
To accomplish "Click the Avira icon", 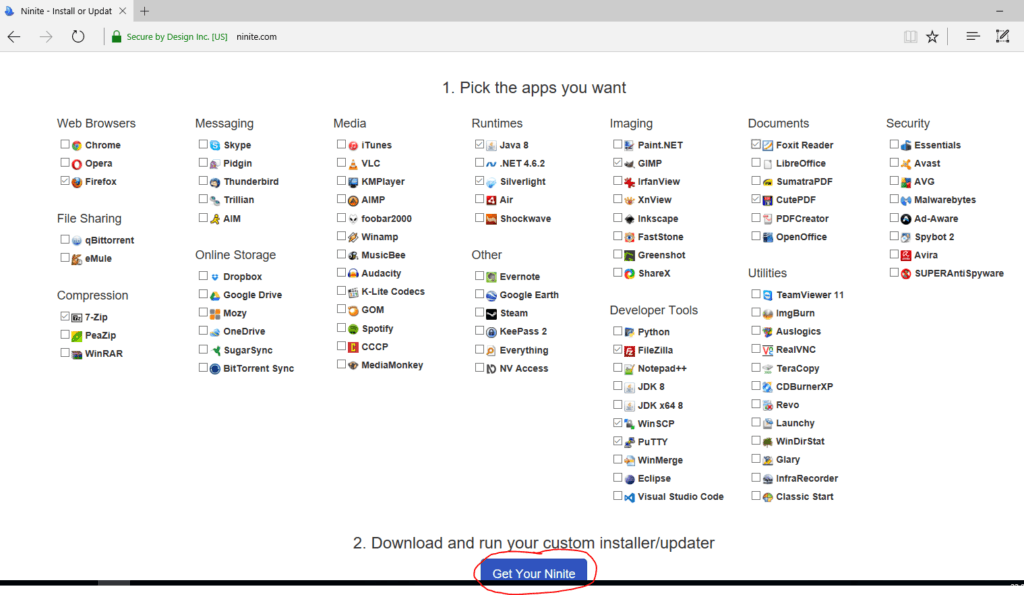I will coord(906,255).
